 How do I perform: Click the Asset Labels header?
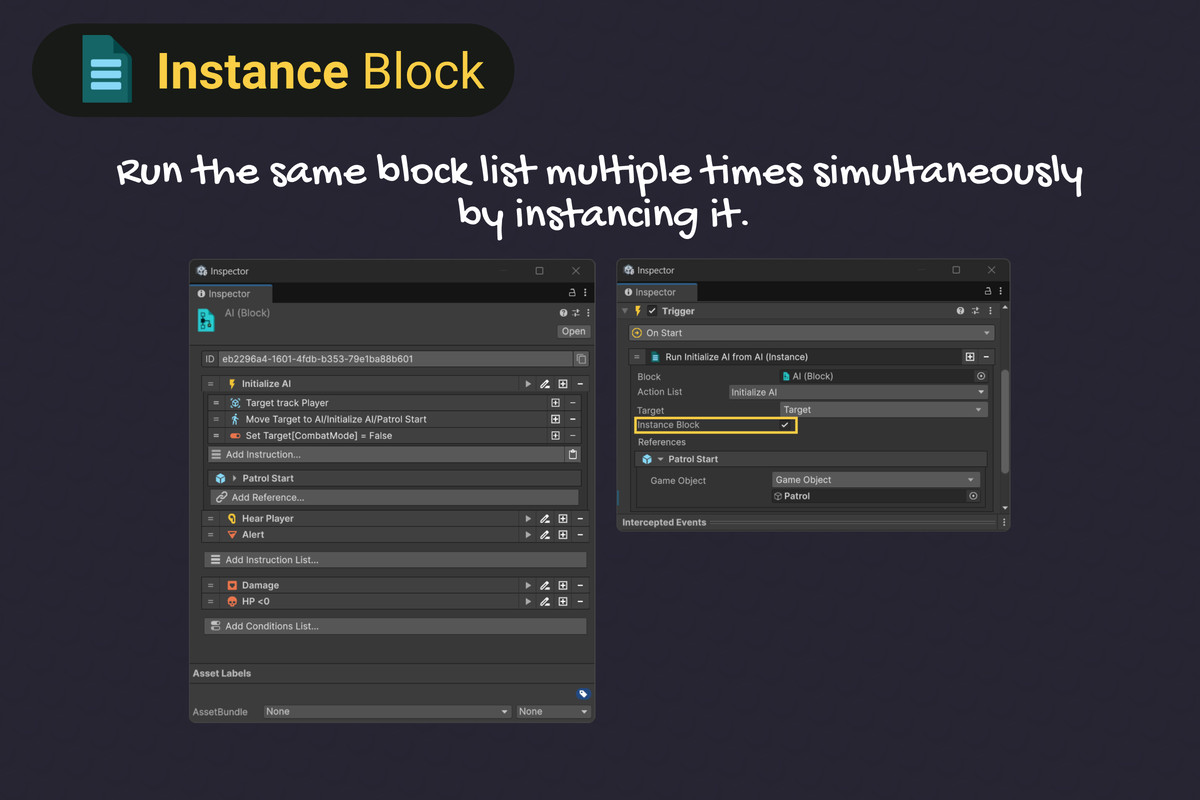222,674
